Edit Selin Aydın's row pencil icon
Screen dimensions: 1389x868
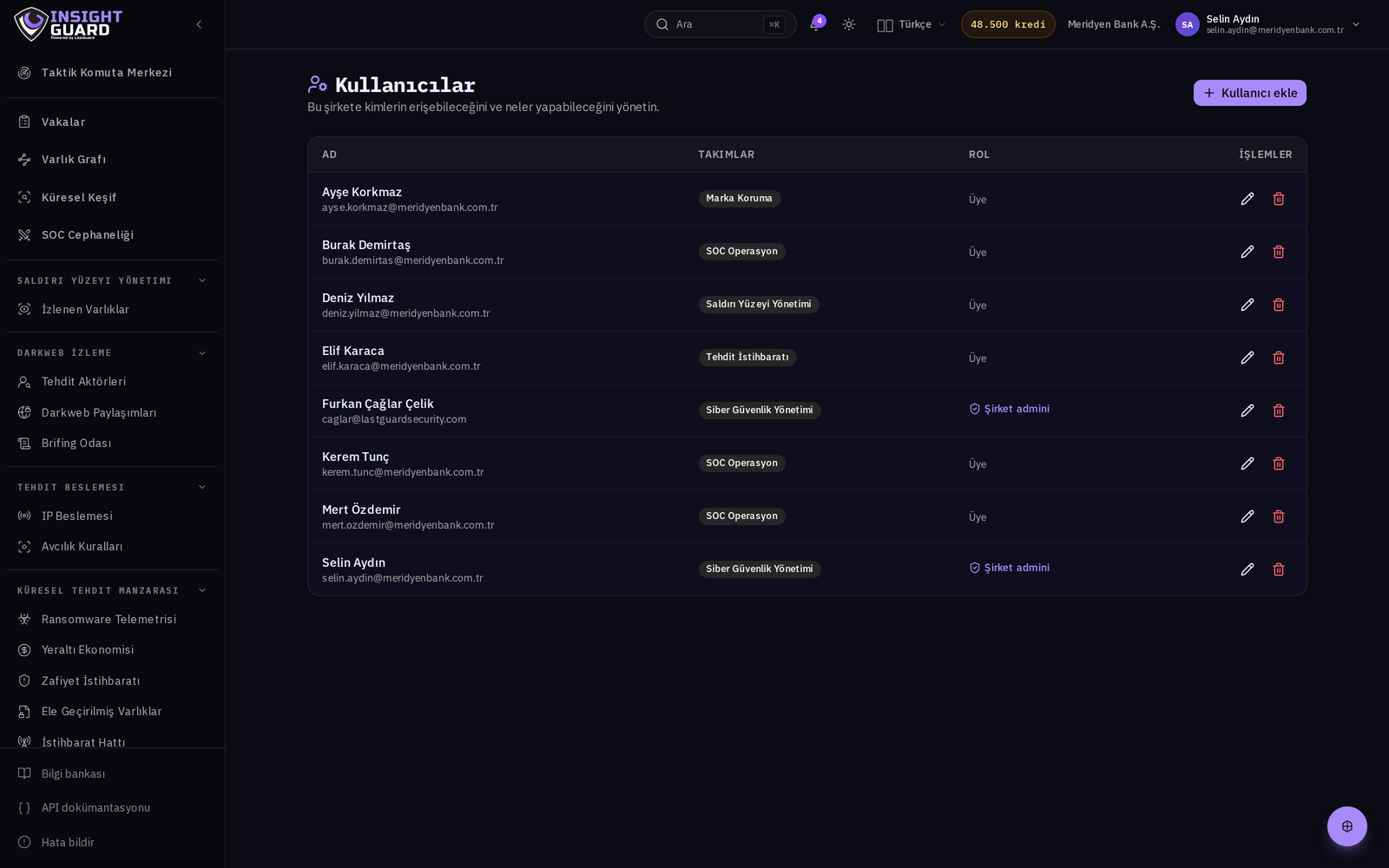pos(1247,569)
